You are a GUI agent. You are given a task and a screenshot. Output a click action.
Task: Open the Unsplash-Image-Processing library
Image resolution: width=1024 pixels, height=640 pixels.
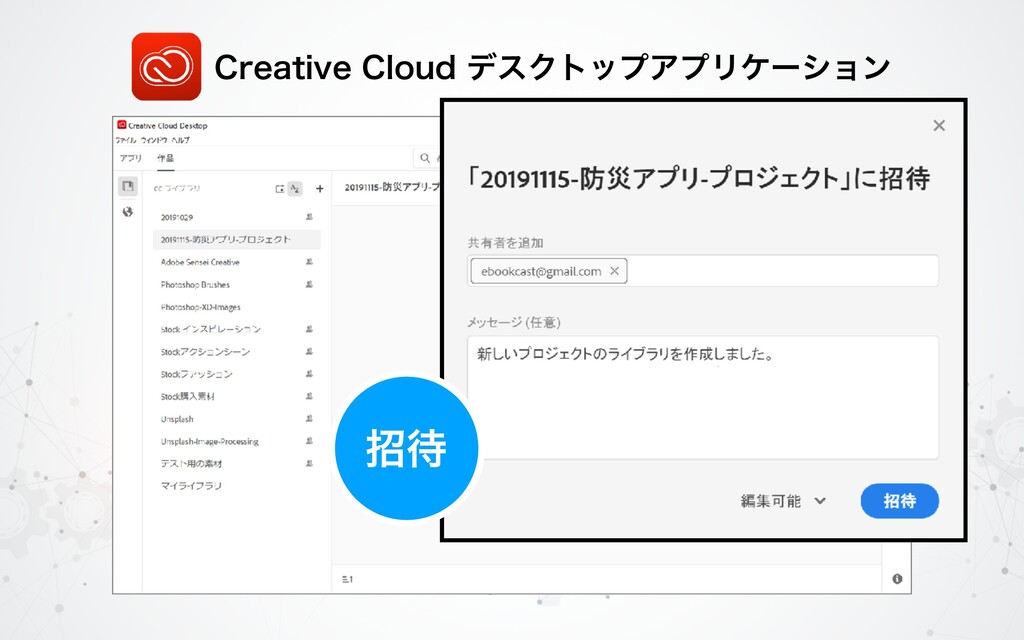click(x=210, y=441)
